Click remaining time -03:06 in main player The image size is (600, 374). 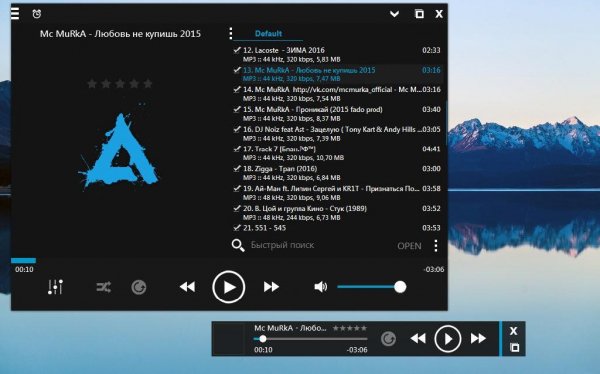tap(434, 269)
